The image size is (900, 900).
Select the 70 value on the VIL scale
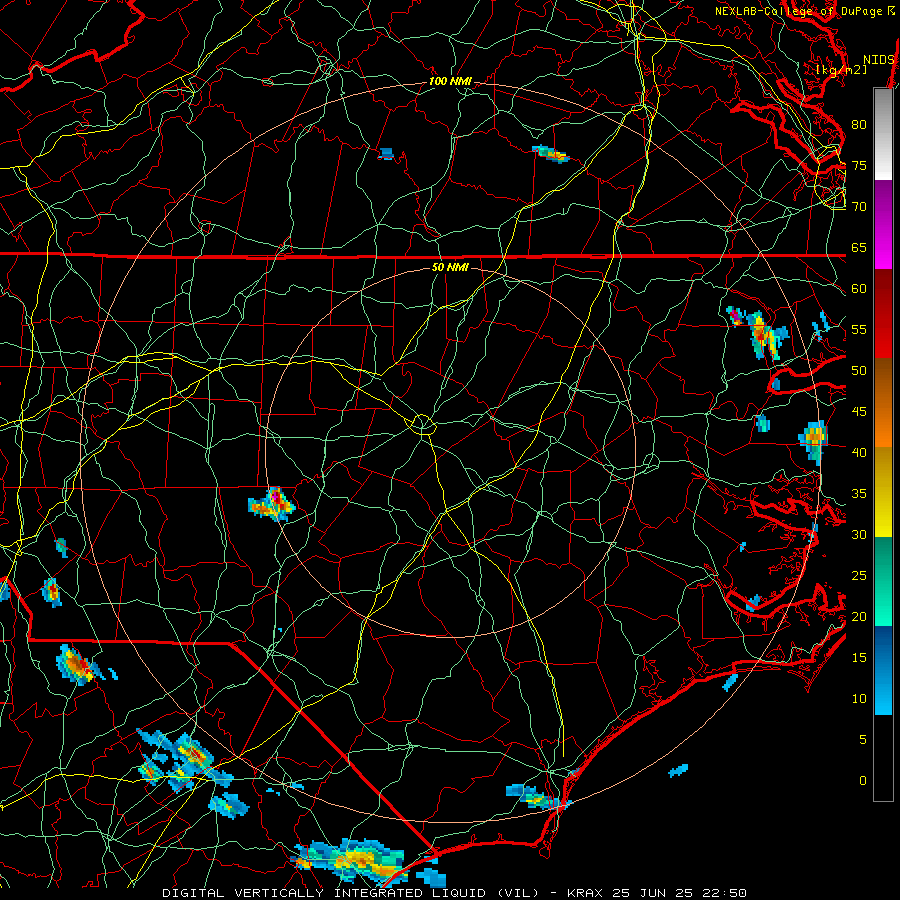[859, 207]
